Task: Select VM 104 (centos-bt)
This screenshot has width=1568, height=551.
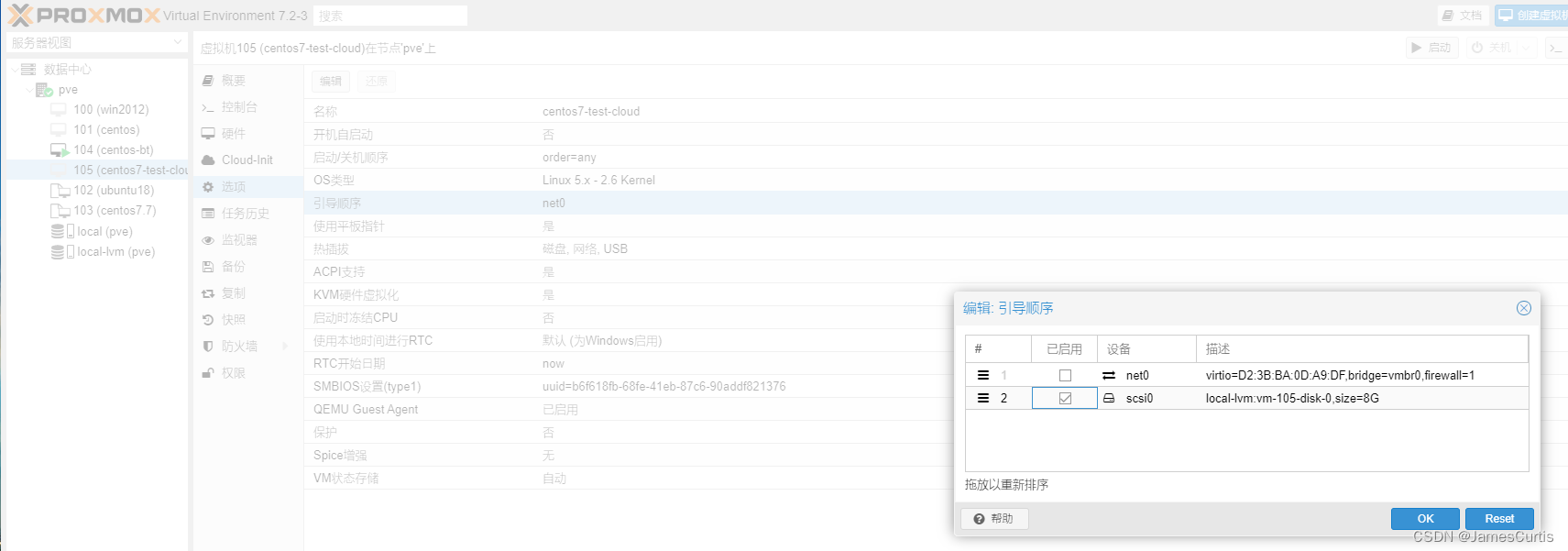Action: pos(113,149)
